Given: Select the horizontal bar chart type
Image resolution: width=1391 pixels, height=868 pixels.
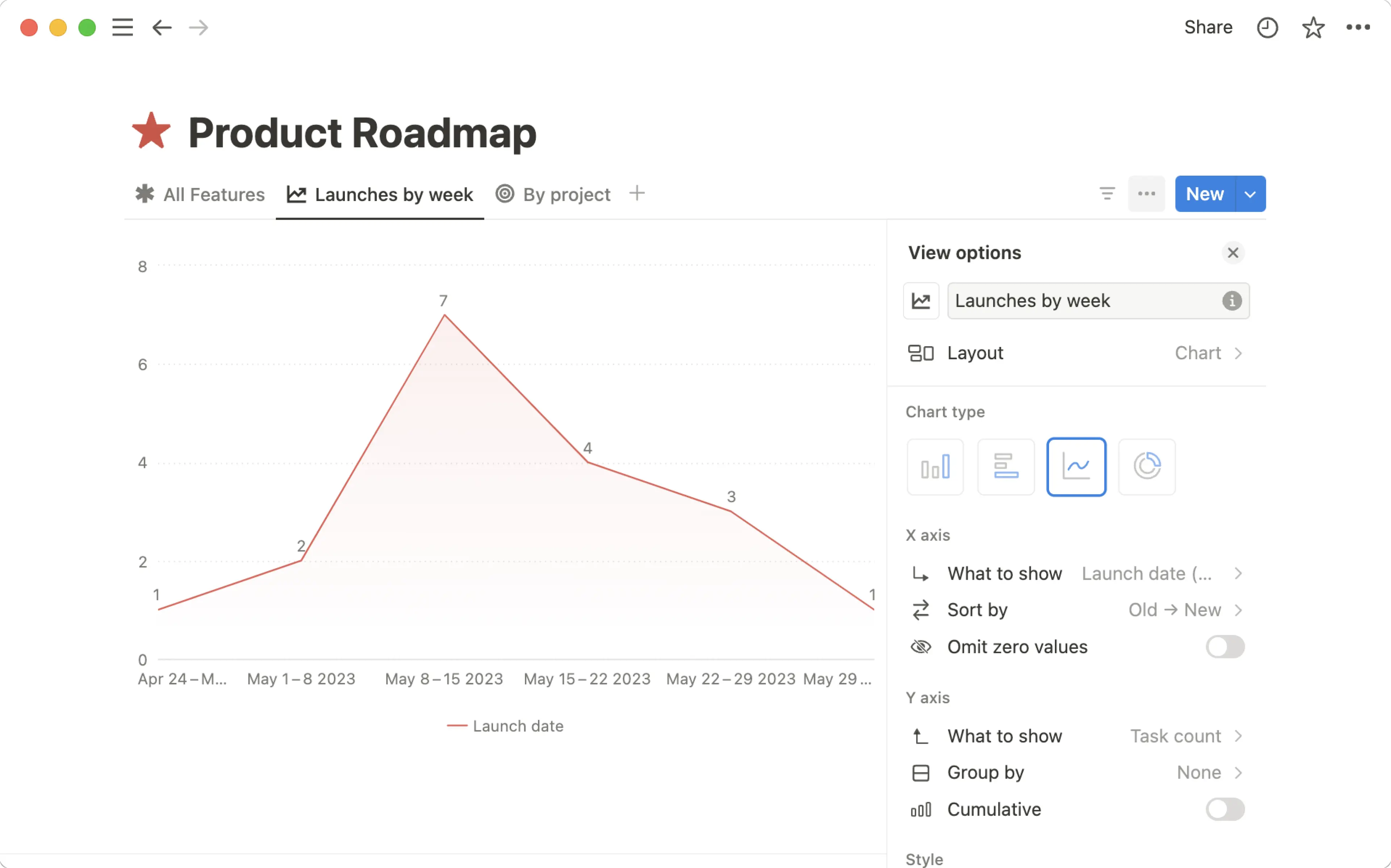Looking at the screenshot, I should (x=1005, y=467).
